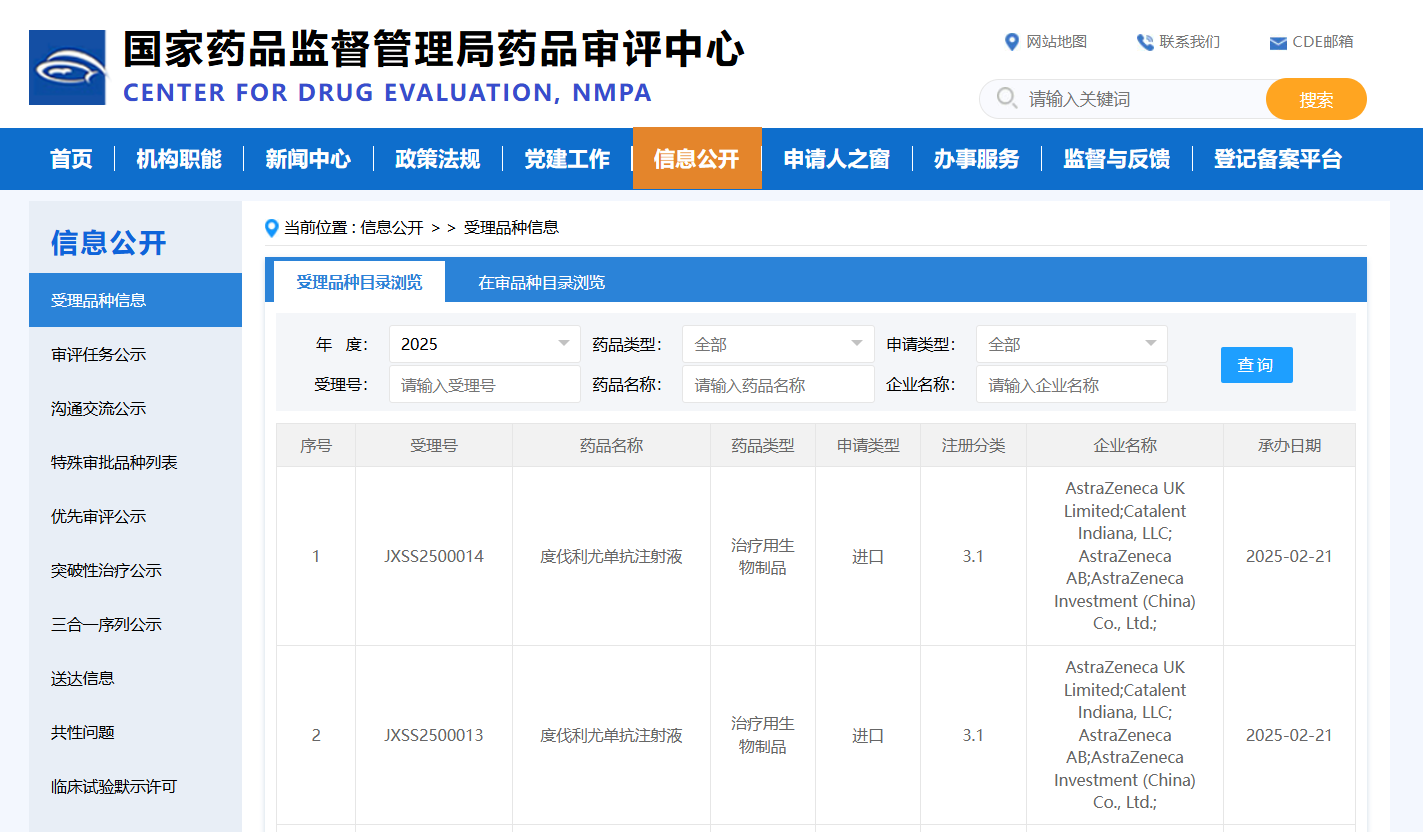Click 度伐利尤单抗注射液 in row 2
The width and height of the screenshot is (1423, 832).
point(611,735)
